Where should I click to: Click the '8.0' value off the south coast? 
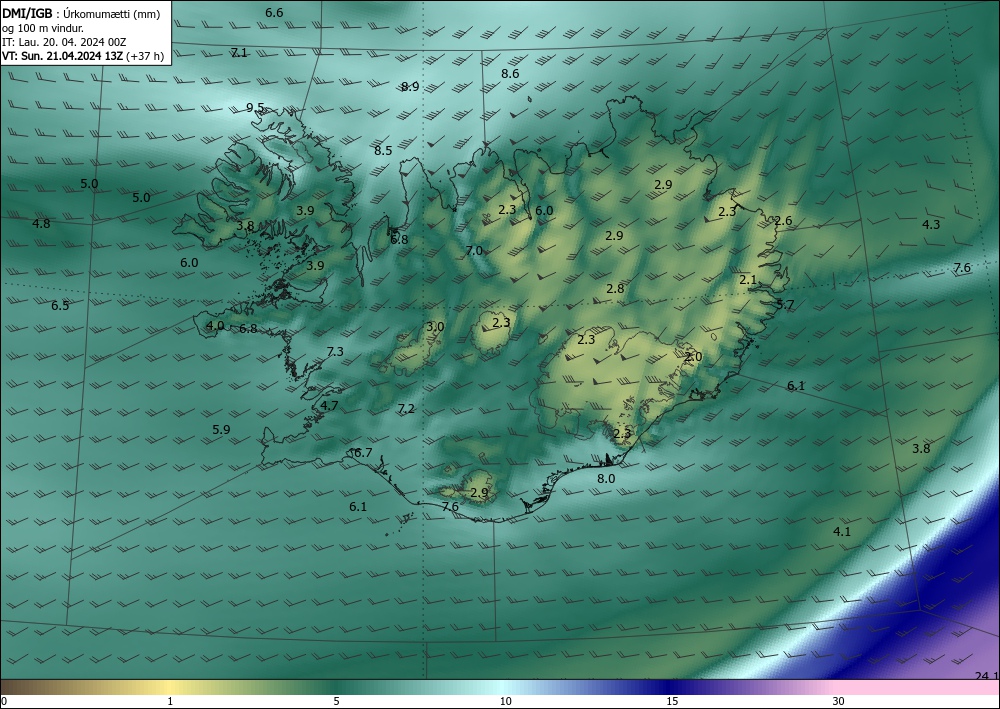coord(606,478)
